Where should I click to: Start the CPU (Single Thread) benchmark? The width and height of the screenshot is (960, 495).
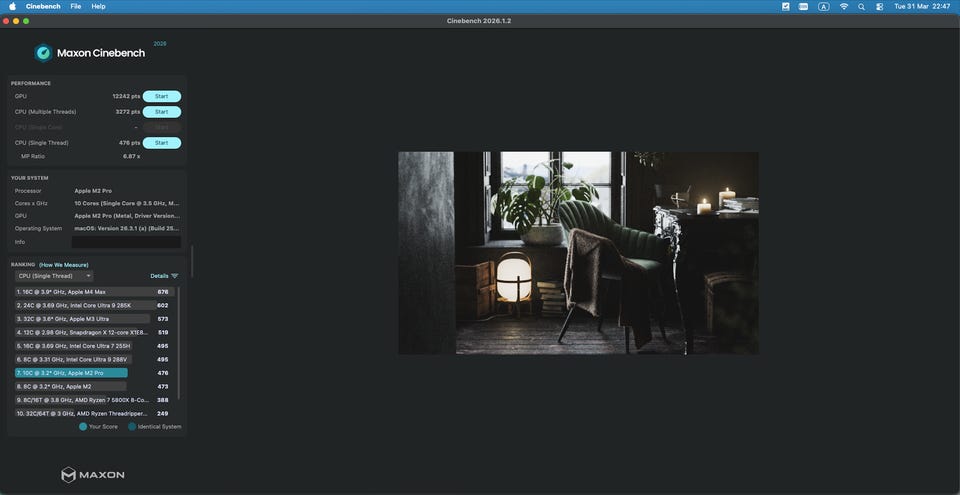161,143
